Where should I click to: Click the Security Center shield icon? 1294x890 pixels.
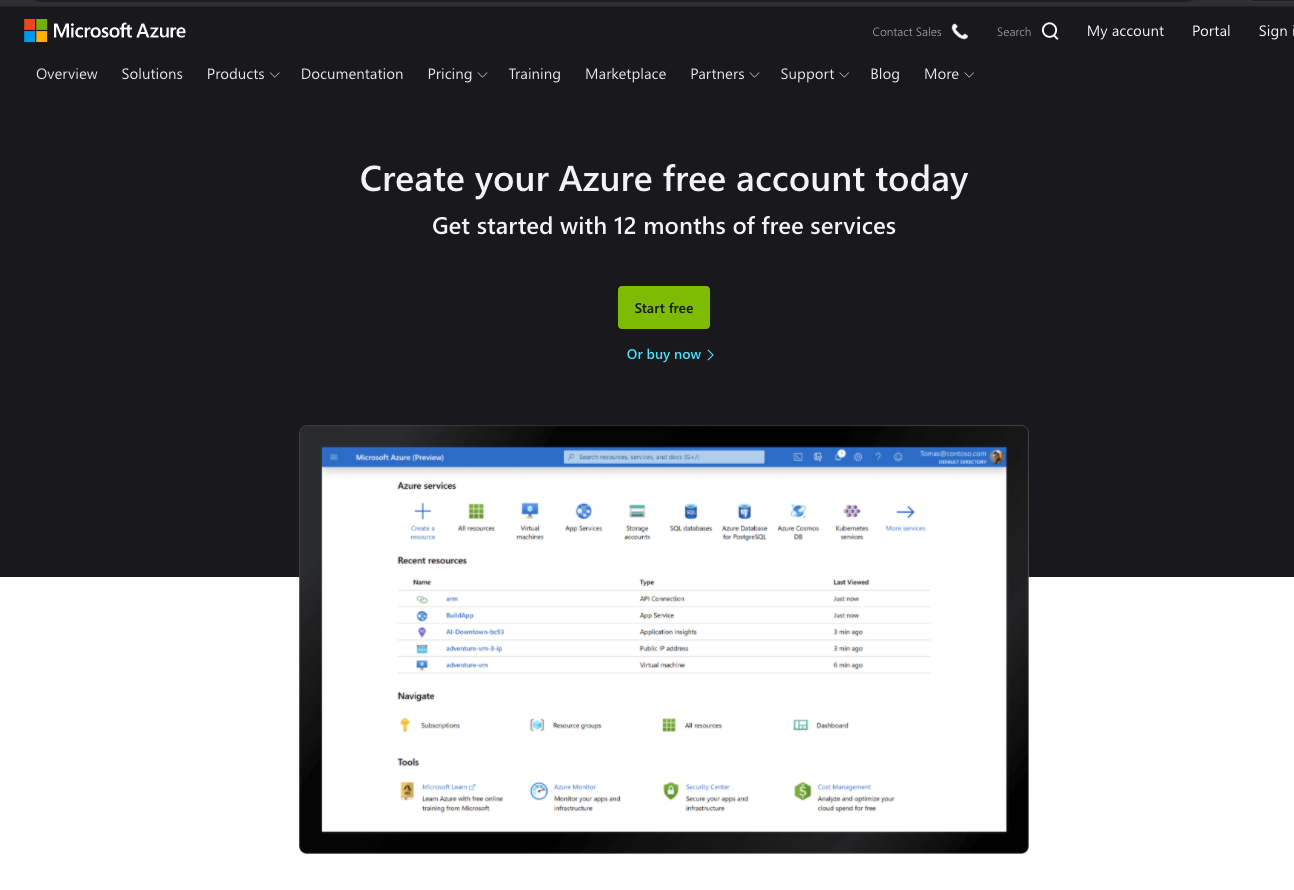[671, 791]
